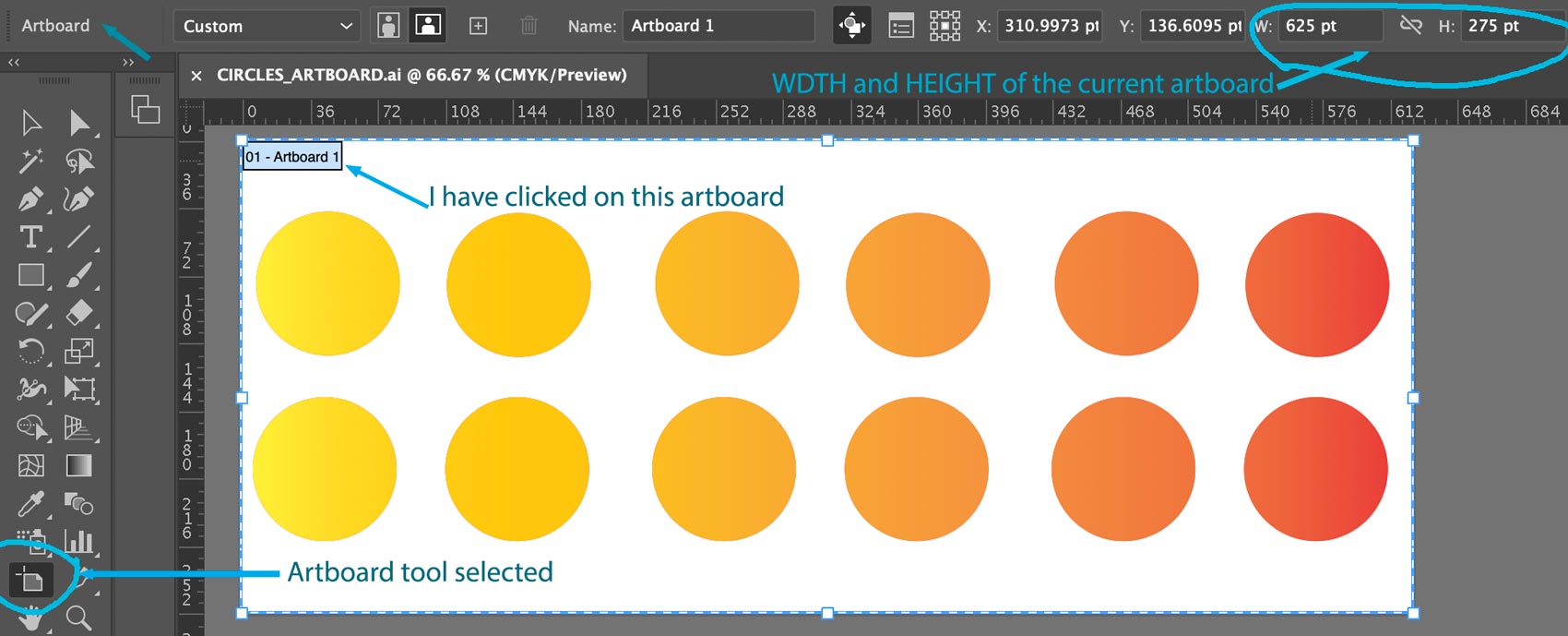Pick the Magic Wand tool
The image size is (1568, 636).
click(x=30, y=162)
